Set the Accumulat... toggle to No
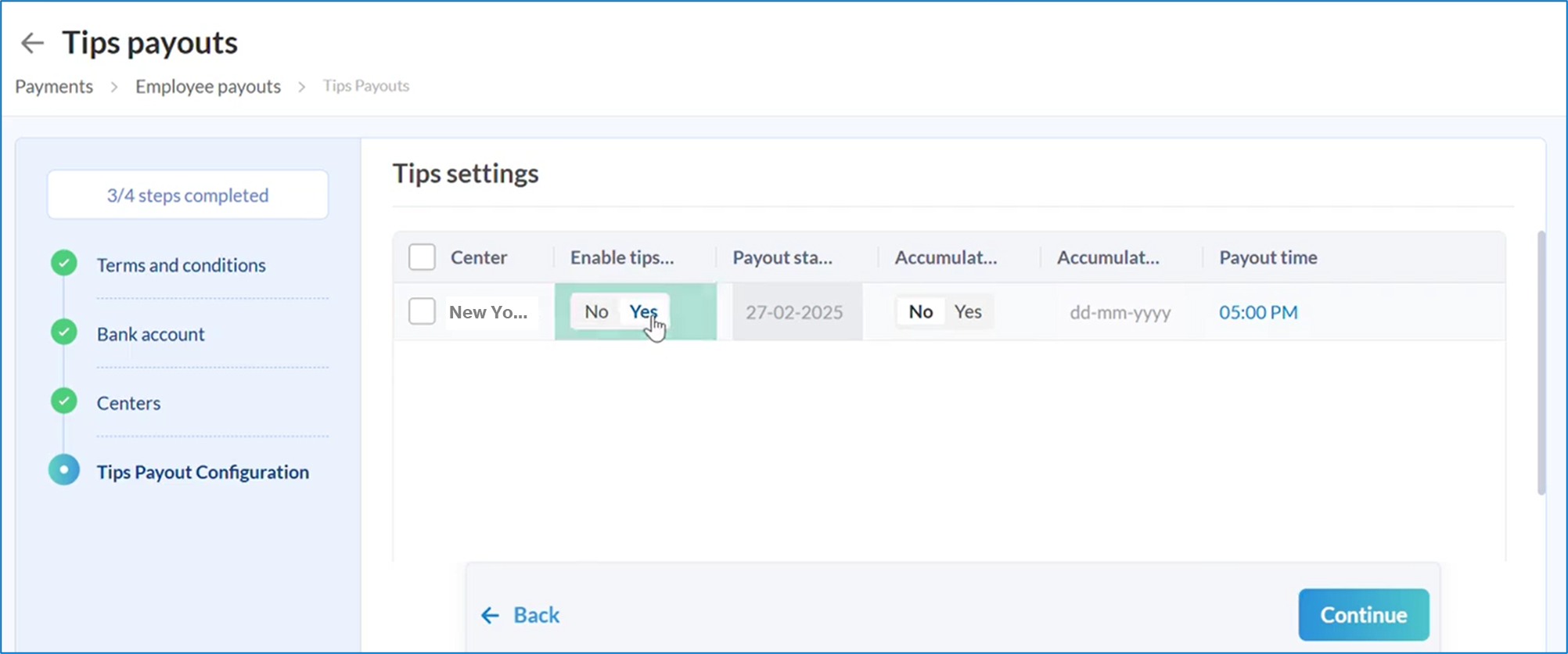Screen dimensions: 1568x654 tap(921, 311)
